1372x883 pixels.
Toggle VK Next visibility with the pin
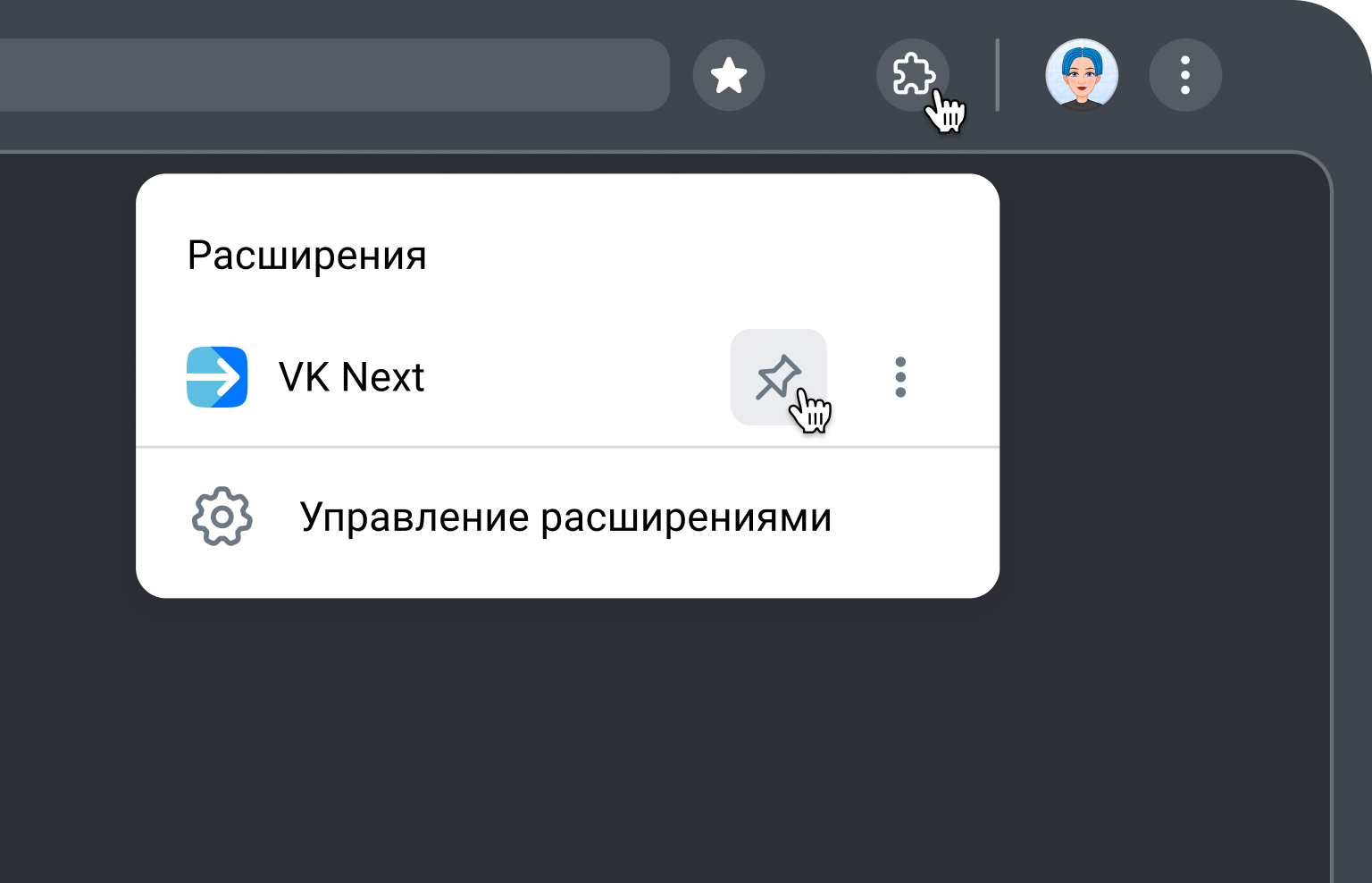(x=778, y=377)
